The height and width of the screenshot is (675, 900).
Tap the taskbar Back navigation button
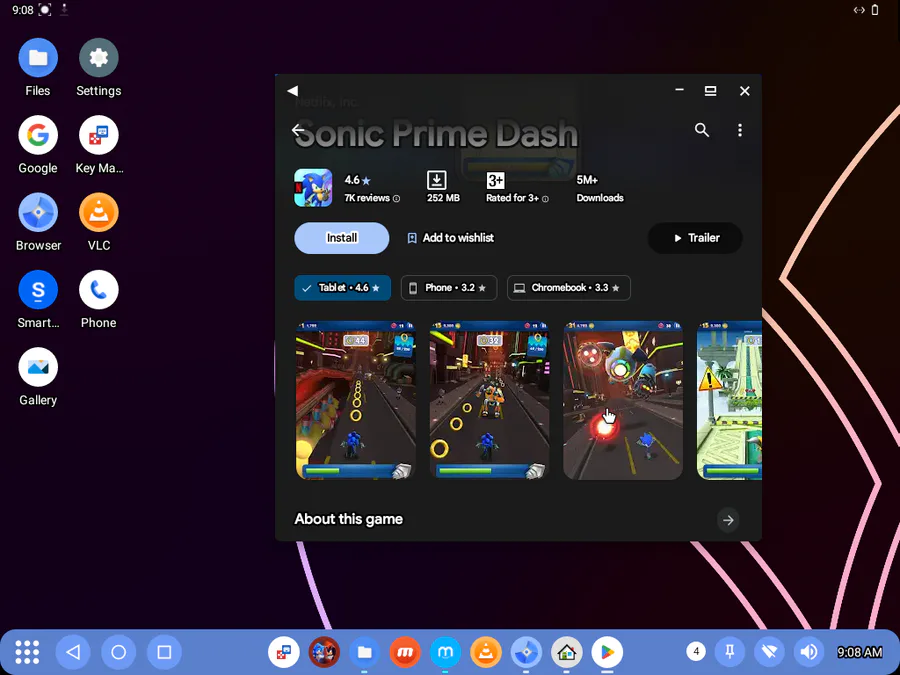tap(73, 652)
